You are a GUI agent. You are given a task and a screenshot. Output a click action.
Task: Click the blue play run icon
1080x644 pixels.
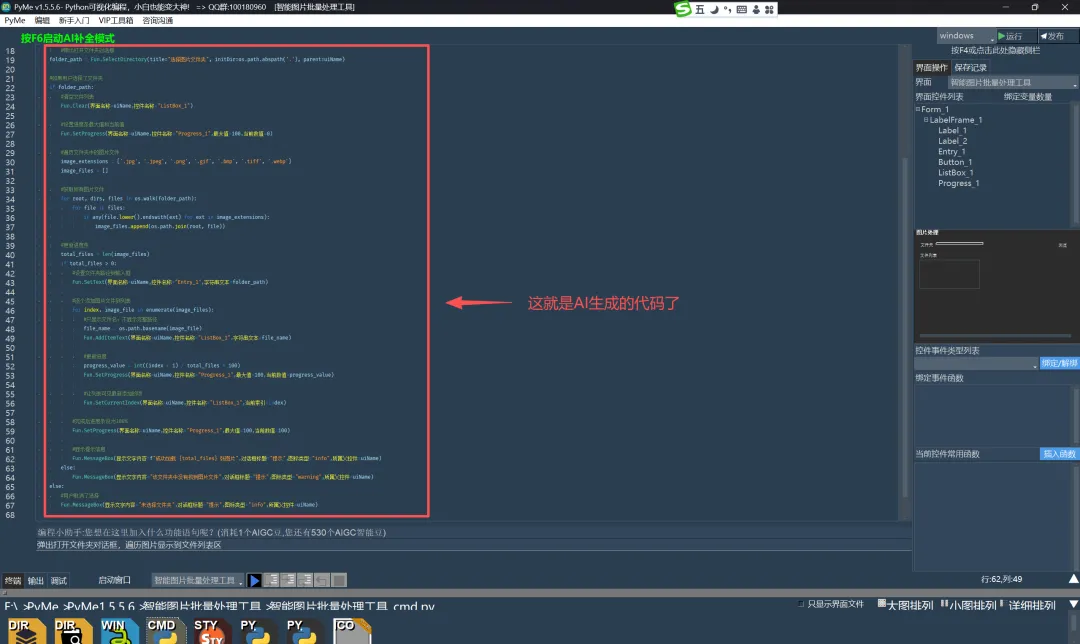(x=254, y=581)
